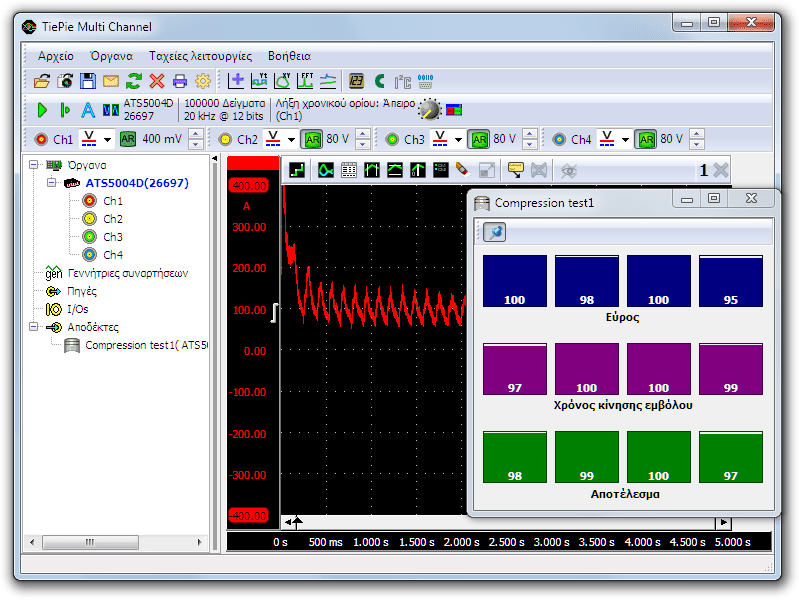Add new graph with plus icon
799x600 pixels.
[236, 81]
